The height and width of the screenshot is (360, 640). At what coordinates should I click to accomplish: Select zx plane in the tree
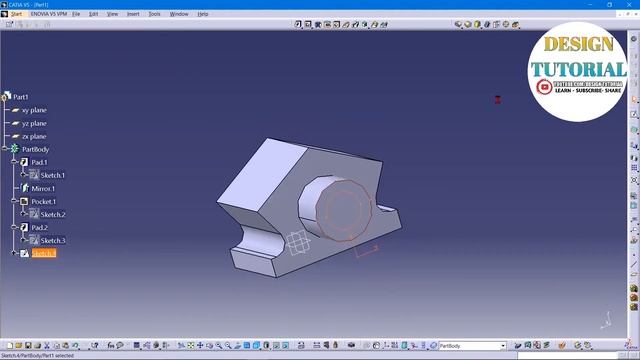pos(34,136)
